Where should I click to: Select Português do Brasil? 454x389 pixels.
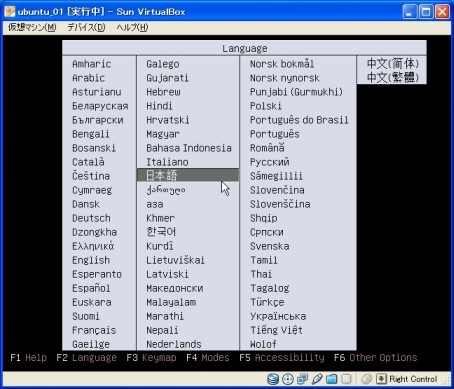click(x=299, y=120)
